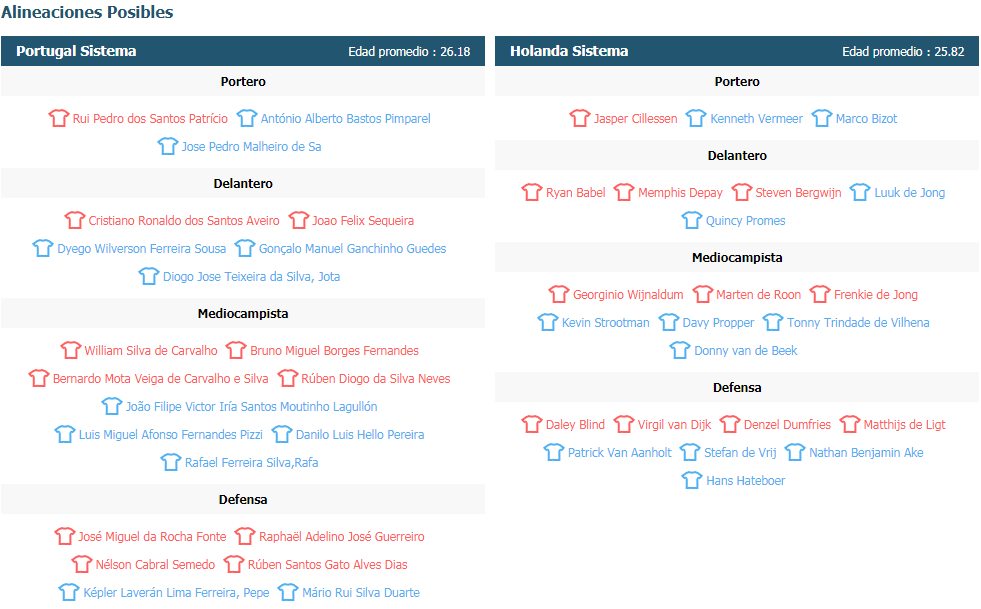Click blue jersey icon next to Képler Laverán Lima Ferreira, Pepe
Screen dimensions: 981x609
point(69,592)
